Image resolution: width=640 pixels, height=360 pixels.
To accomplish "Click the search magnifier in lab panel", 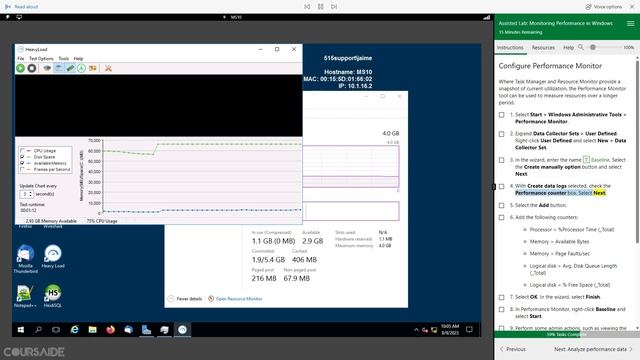I will pyautogui.click(x=581, y=47).
